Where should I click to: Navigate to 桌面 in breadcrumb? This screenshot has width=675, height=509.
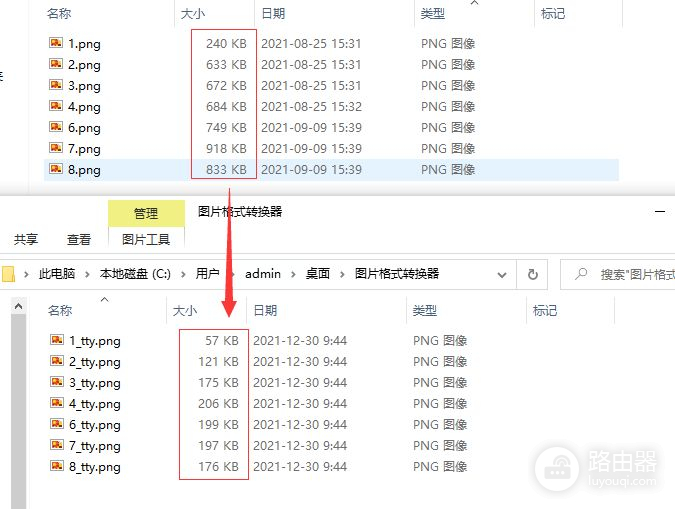click(x=318, y=274)
